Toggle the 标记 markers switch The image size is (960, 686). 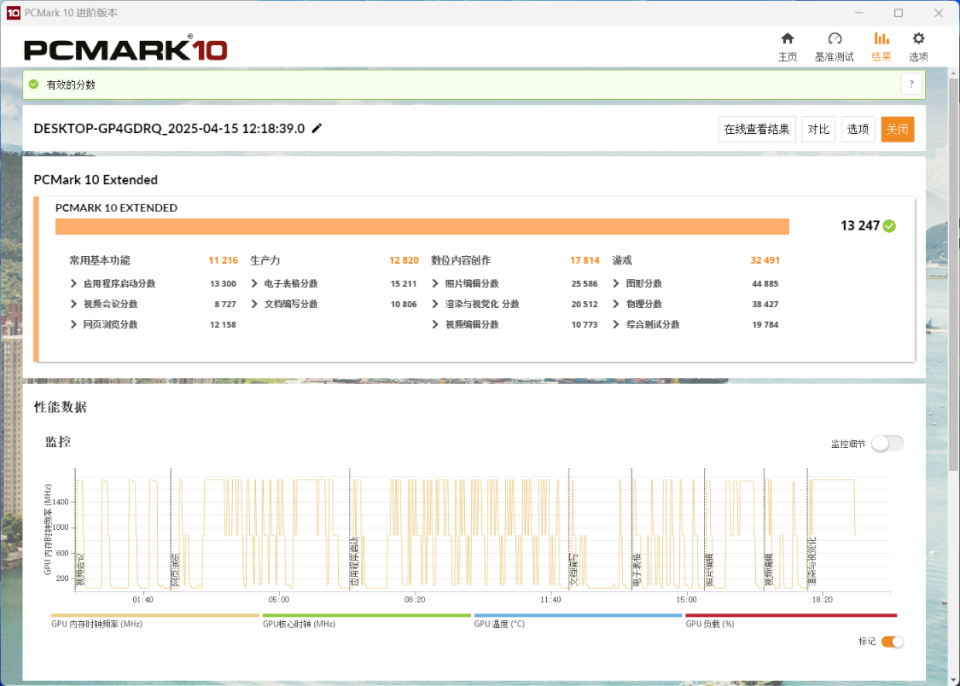pyautogui.click(x=892, y=641)
